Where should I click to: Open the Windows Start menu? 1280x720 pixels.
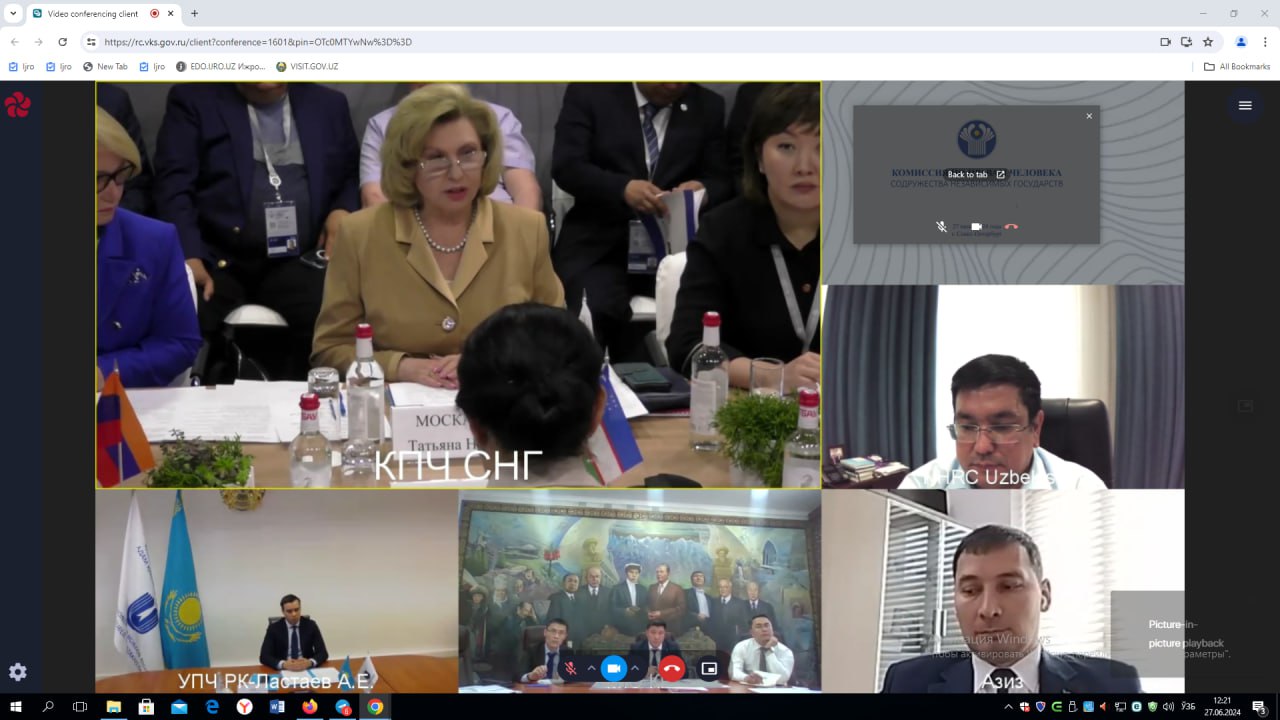[x=16, y=707]
